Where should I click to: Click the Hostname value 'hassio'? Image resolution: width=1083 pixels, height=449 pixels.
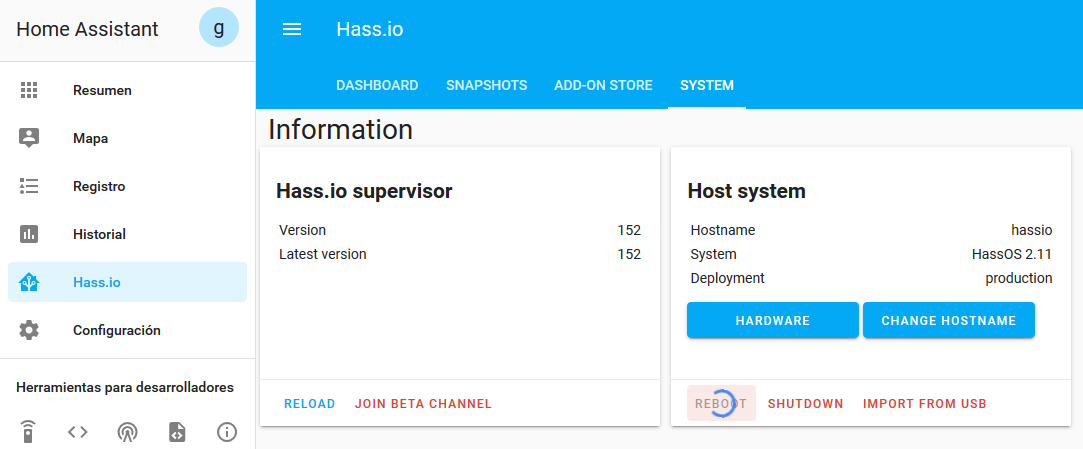click(1031, 230)
